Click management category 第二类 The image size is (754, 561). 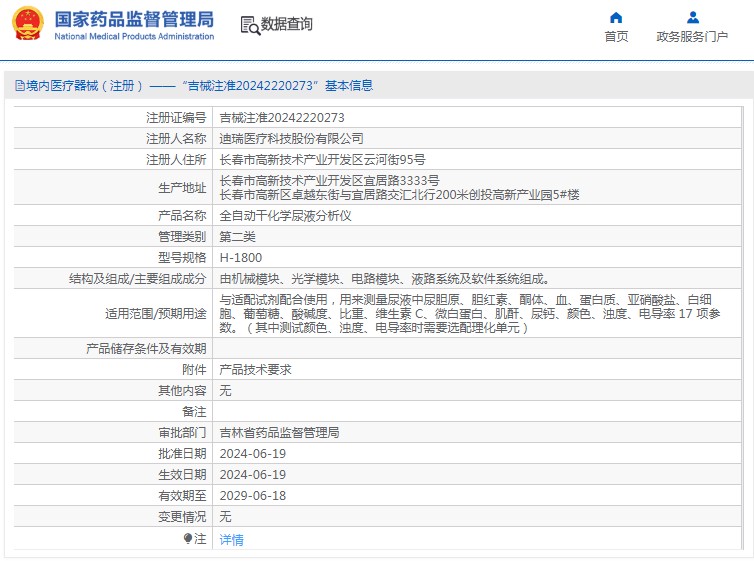pyautogui.click(x=238, y=237)
